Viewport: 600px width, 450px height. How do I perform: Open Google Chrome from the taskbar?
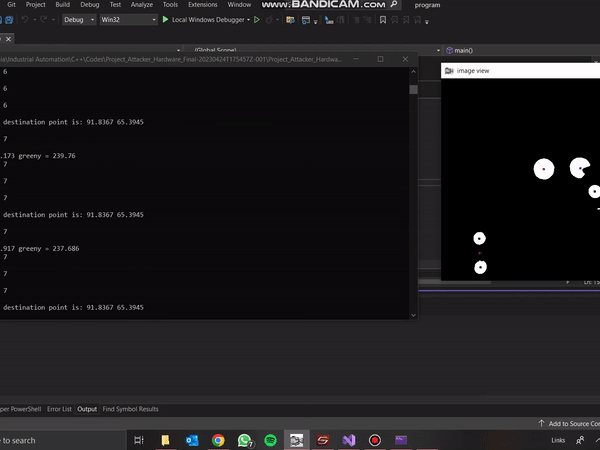tap(218, 440)
